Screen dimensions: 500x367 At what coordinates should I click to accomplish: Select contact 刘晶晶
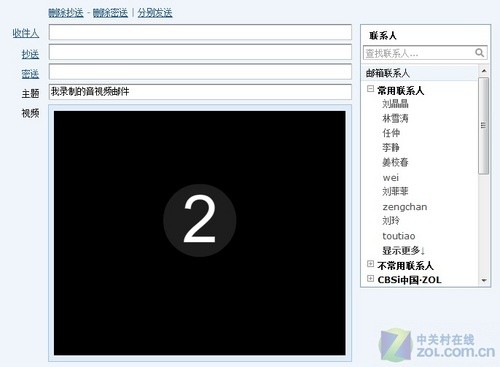pos(395,104)
